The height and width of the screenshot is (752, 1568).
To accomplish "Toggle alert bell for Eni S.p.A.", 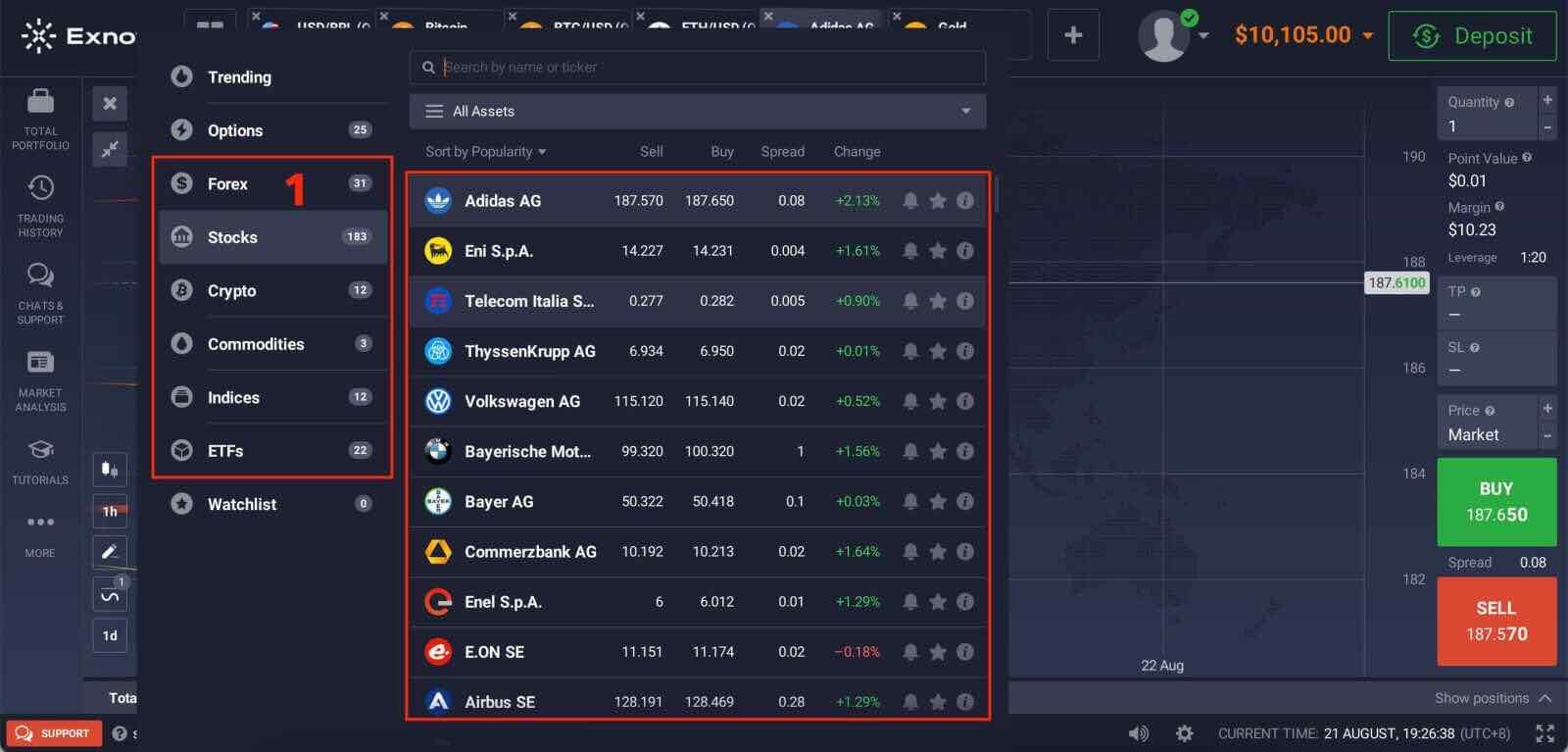I will click(910, 250).
